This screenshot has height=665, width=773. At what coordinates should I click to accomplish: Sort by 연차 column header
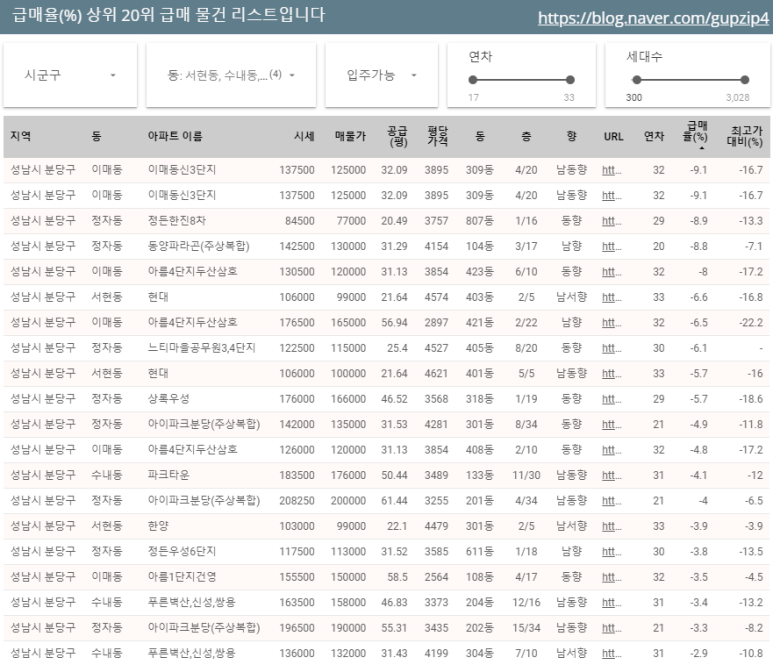pos(654,137)
